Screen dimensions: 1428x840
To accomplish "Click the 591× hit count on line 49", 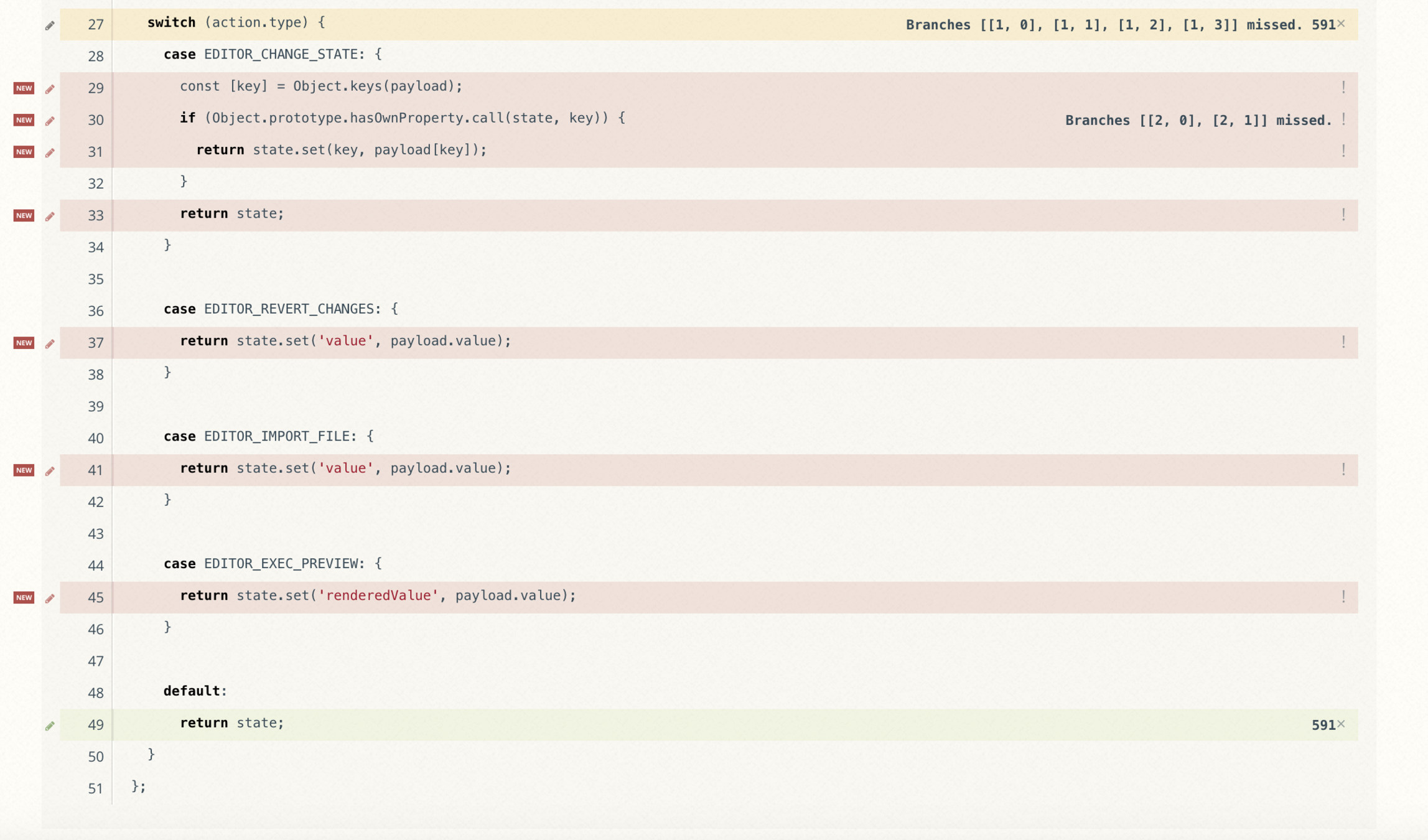I will tap(1328, 724).
